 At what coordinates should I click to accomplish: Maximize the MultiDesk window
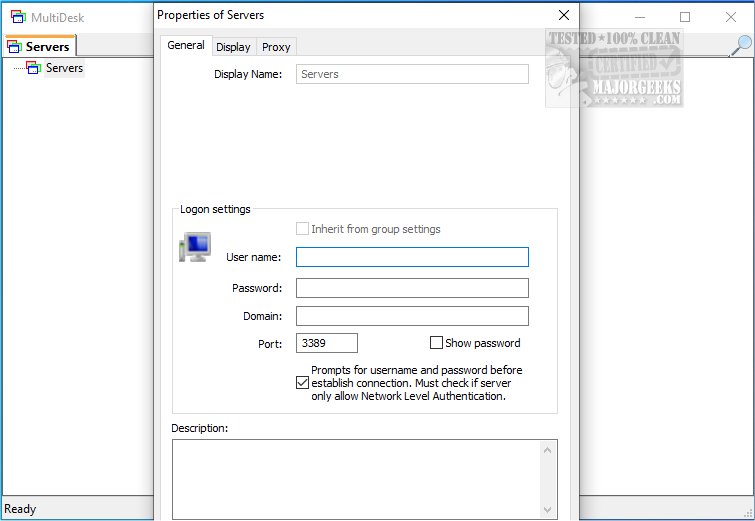coord(685,17)
